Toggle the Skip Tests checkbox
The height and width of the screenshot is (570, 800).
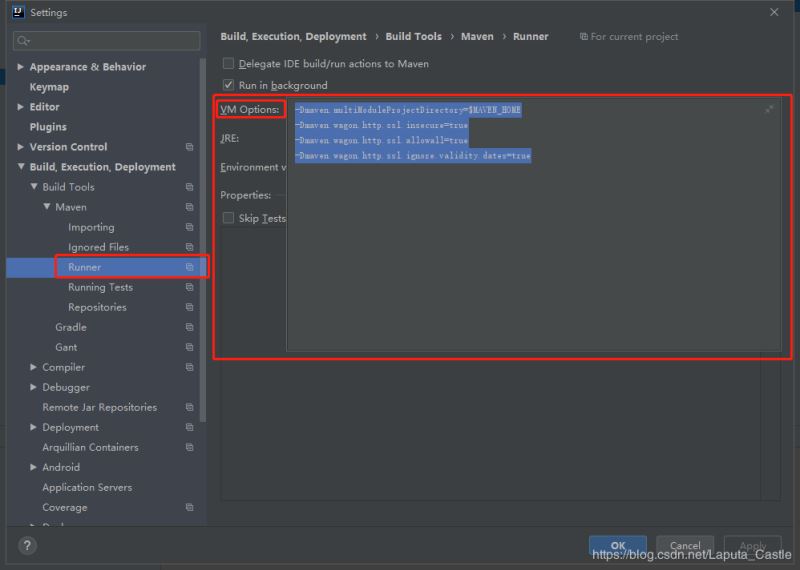228,218
